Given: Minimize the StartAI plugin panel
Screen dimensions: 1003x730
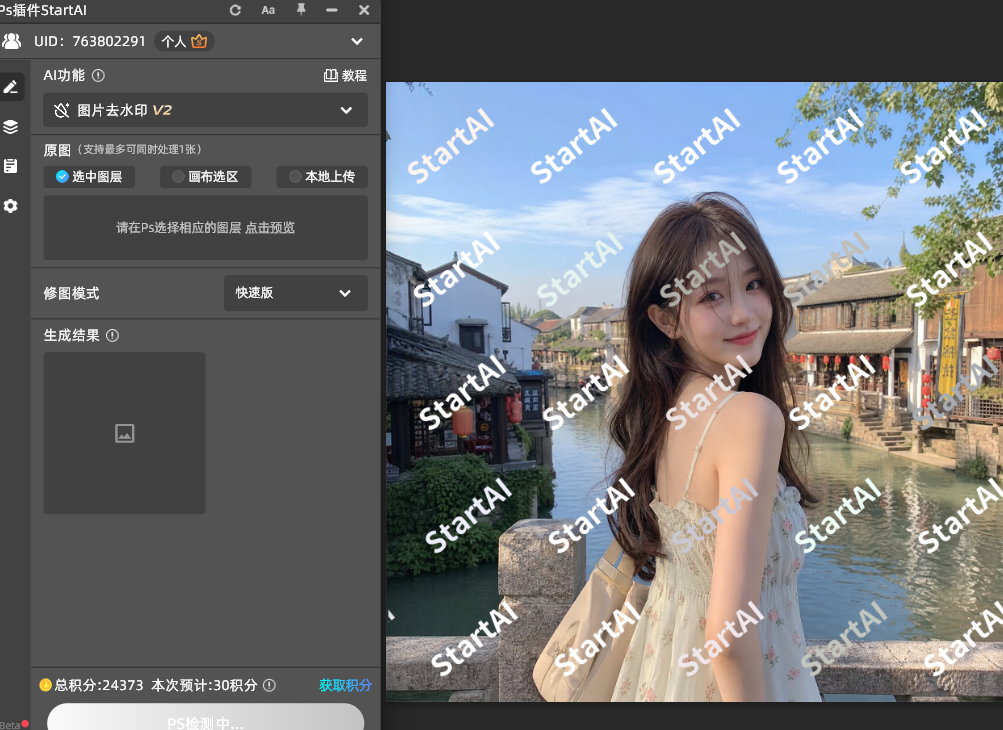Looking at the screenshot, I should coord(331,10).
